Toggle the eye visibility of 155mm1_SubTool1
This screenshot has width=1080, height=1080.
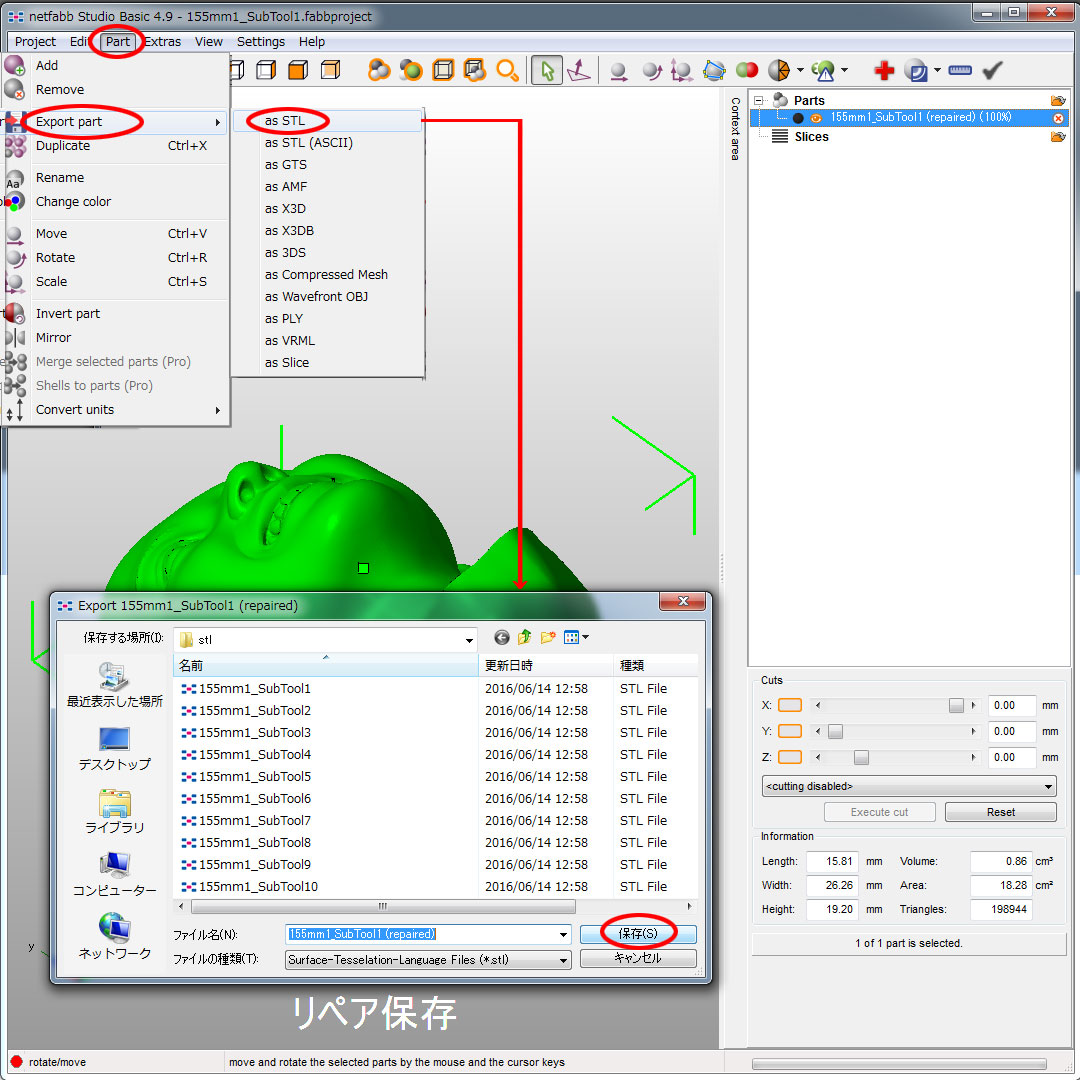coord(816,118)
